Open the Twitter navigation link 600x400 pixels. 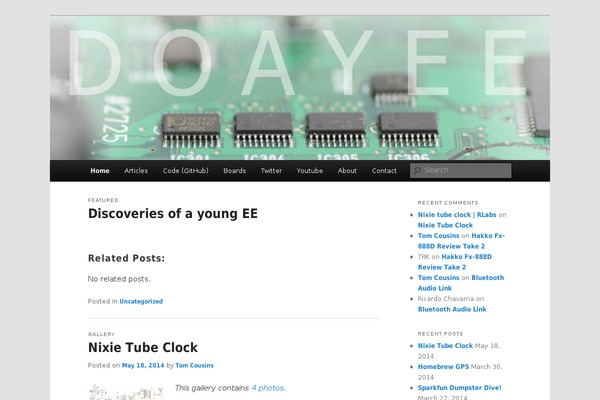pyautogui.click(x=271, y=171)
